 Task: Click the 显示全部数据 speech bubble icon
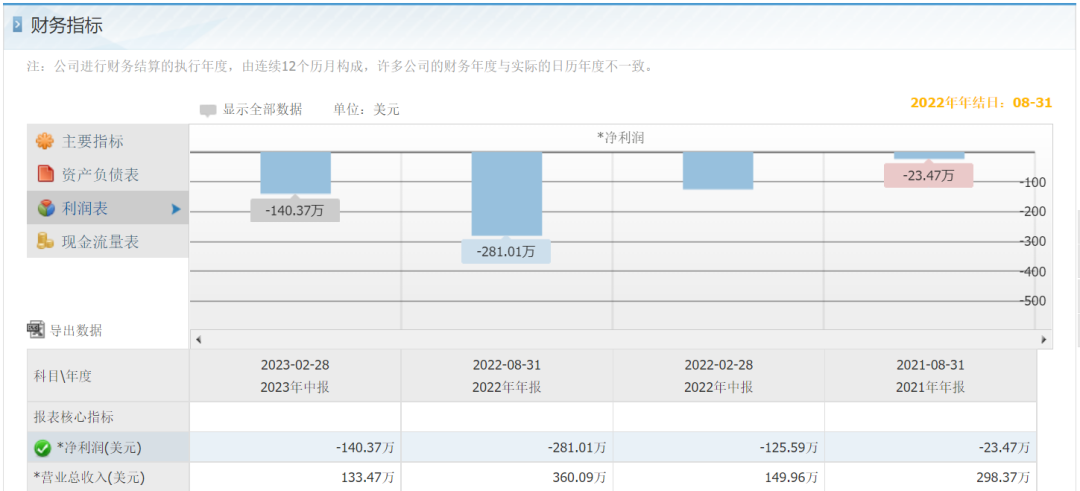coord(208,110)
